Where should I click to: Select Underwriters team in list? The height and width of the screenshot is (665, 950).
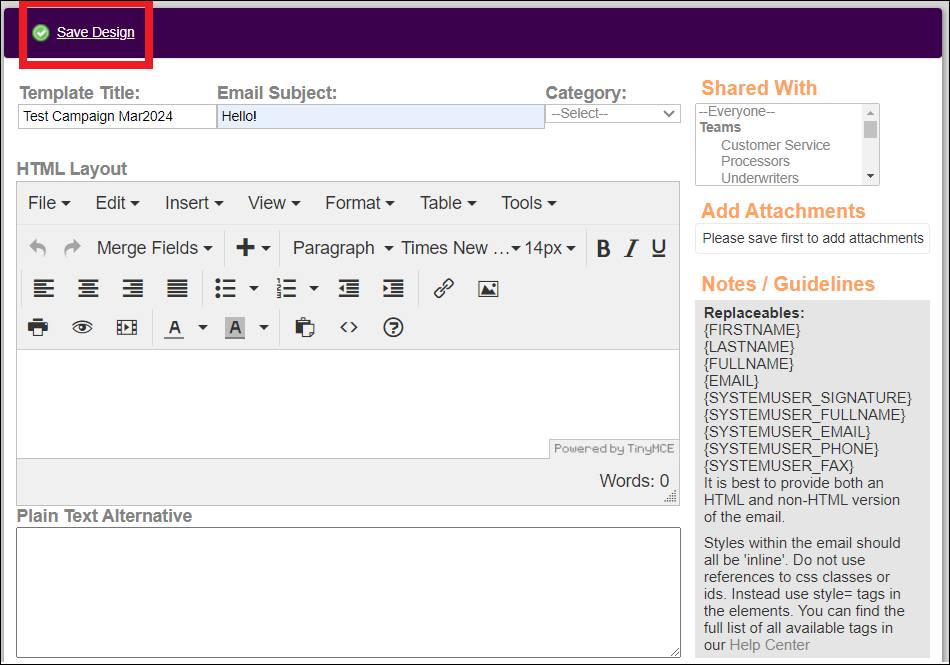point(760,178)
